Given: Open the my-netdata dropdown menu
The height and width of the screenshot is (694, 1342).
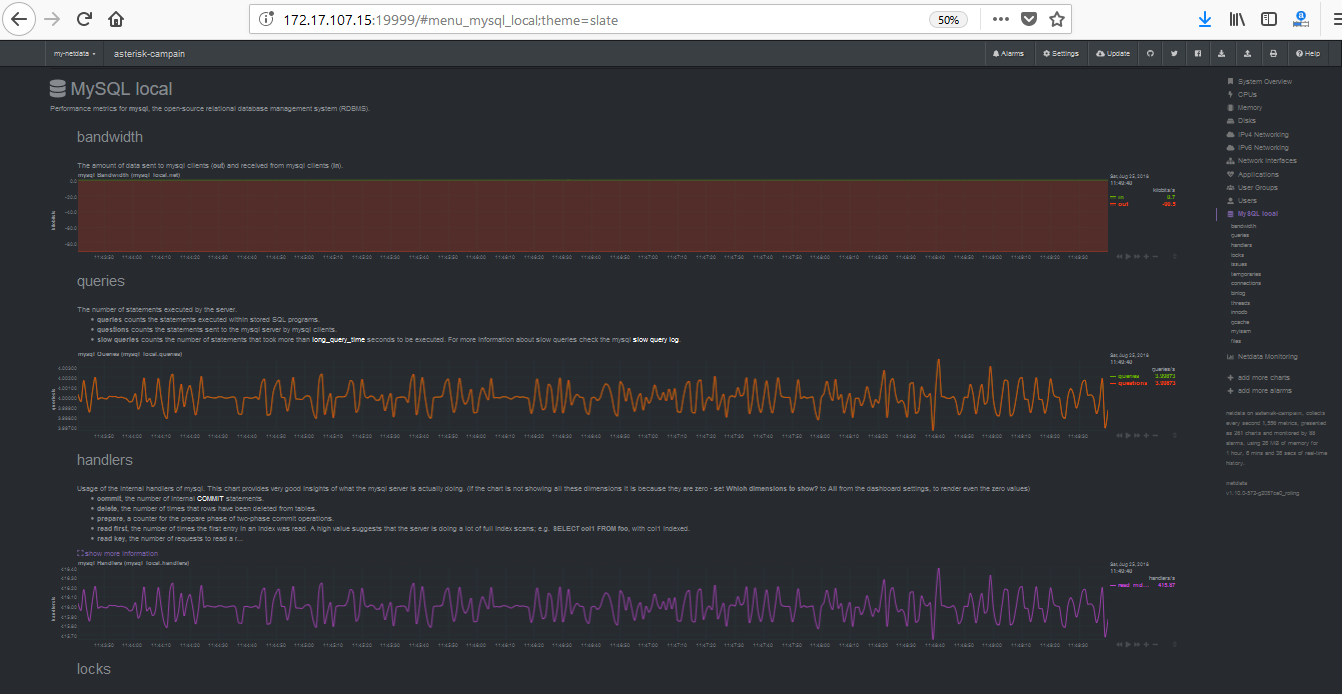Looking at the screenshot, I should point(74,54).
